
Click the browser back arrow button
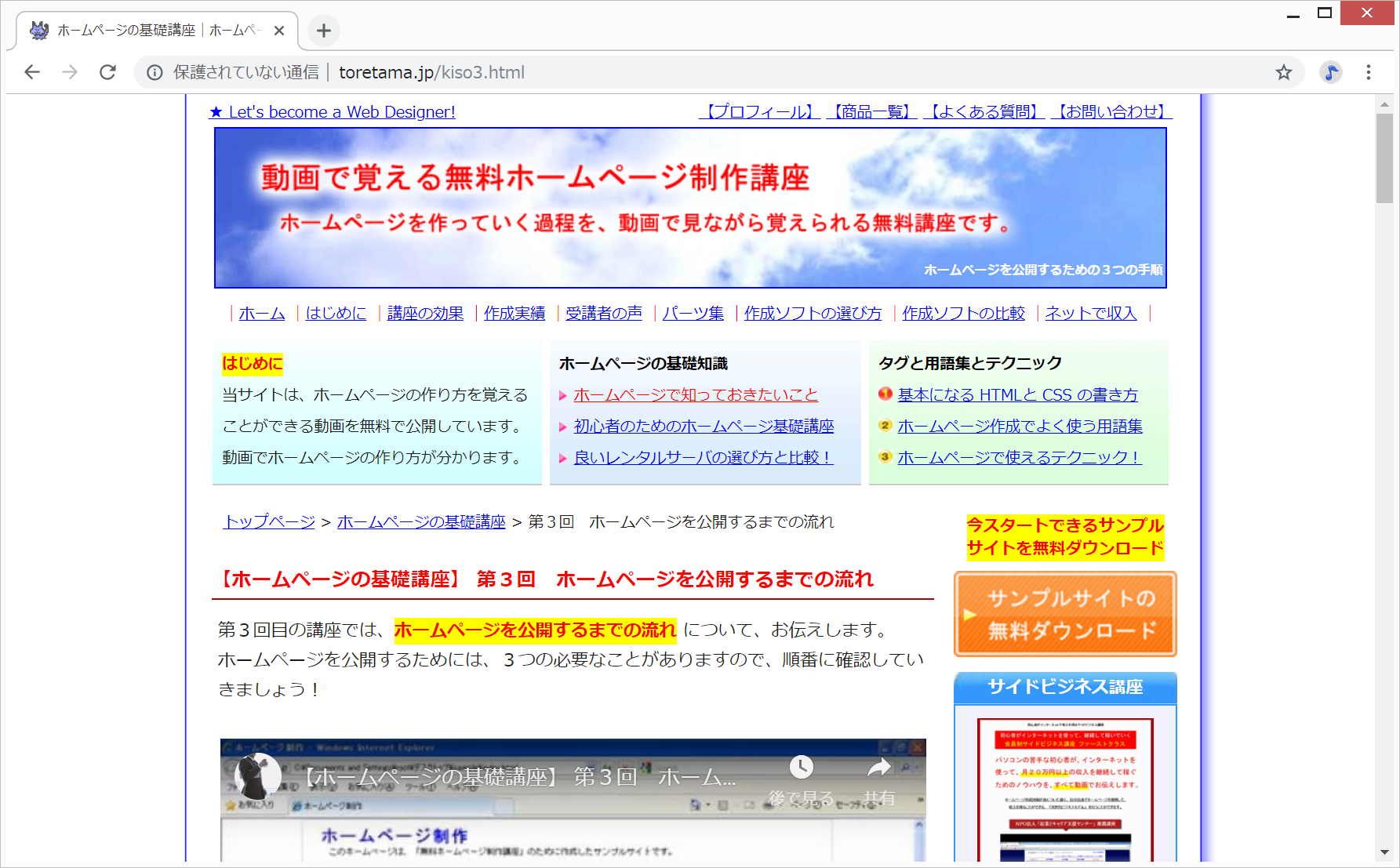pyautogui.click(x=32, y=72)
